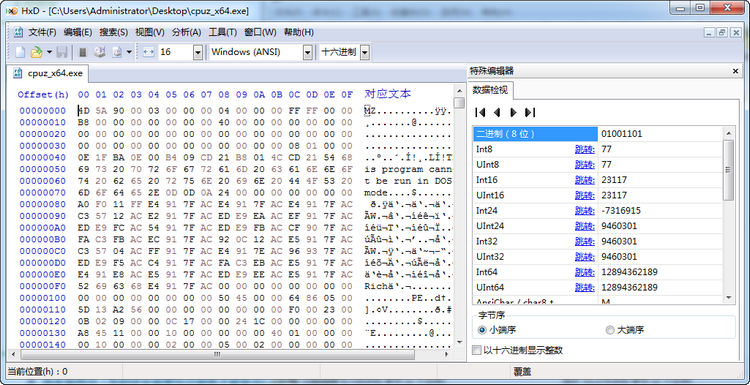Click the hex view horizontal scrollbar thumb
The height and width of the screenshot is (385, 750).
tap(217, 354)
